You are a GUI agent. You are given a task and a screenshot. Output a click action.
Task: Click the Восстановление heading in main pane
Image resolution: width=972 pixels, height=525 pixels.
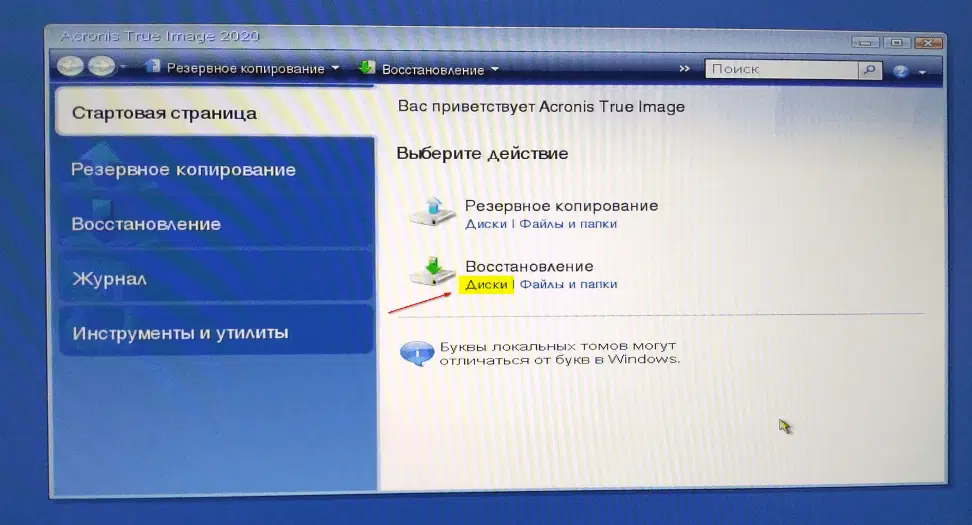[529, 266]
